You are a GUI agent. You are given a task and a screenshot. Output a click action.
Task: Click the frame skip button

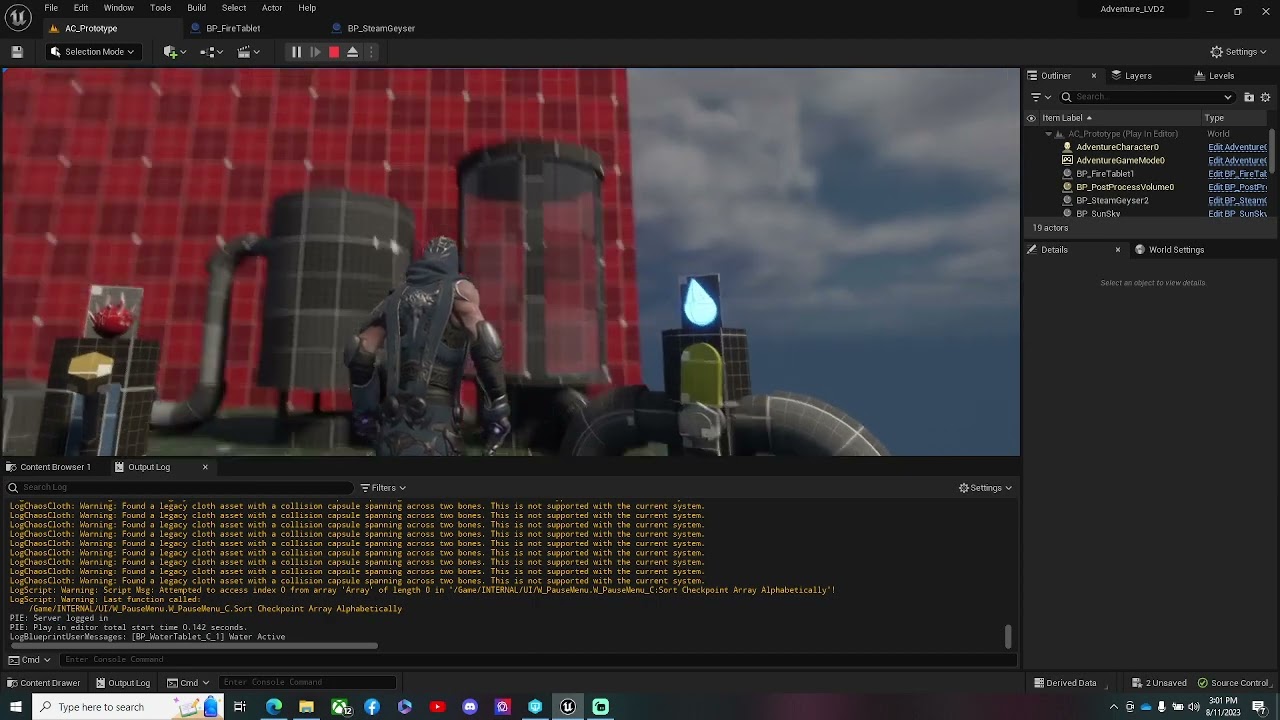[315, 52]
